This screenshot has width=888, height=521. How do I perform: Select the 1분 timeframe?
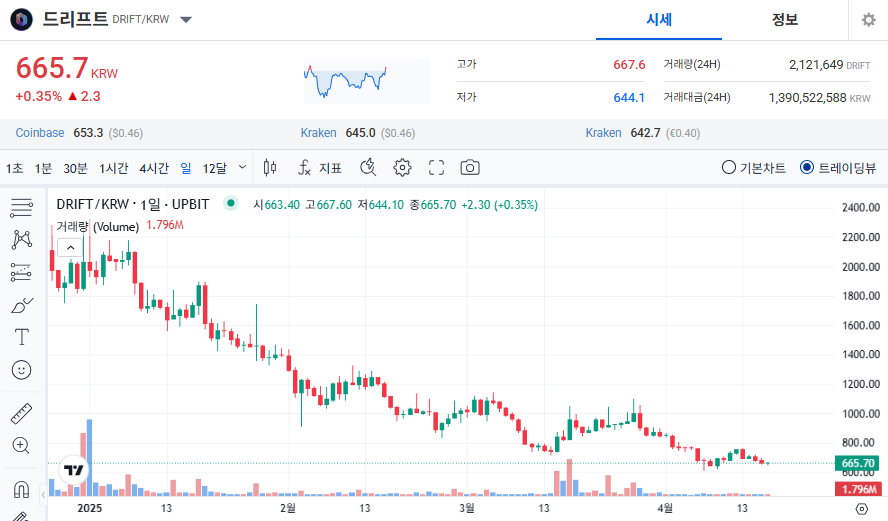point(43,168)
